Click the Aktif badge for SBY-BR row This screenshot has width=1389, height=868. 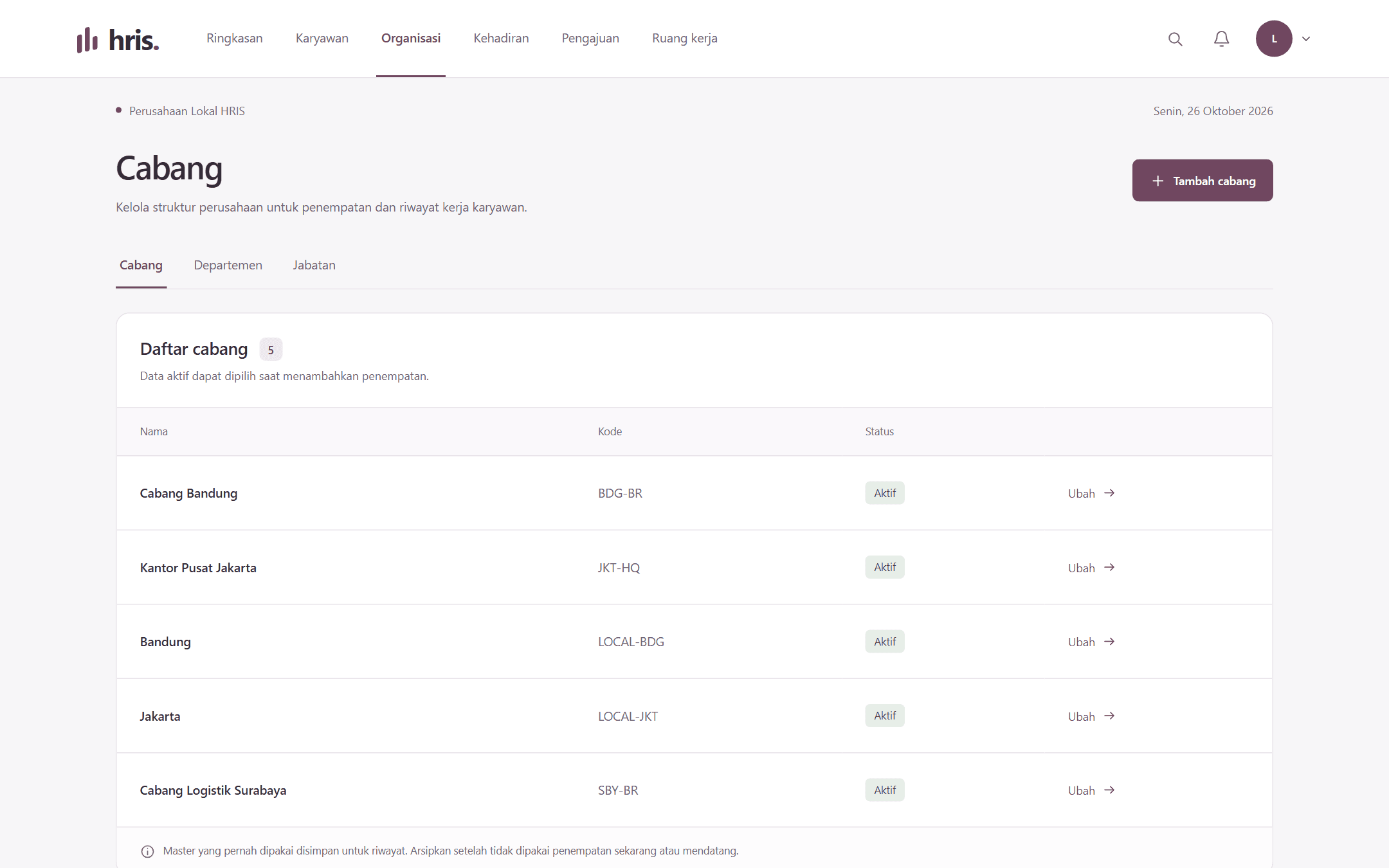(x=885, y=790)
